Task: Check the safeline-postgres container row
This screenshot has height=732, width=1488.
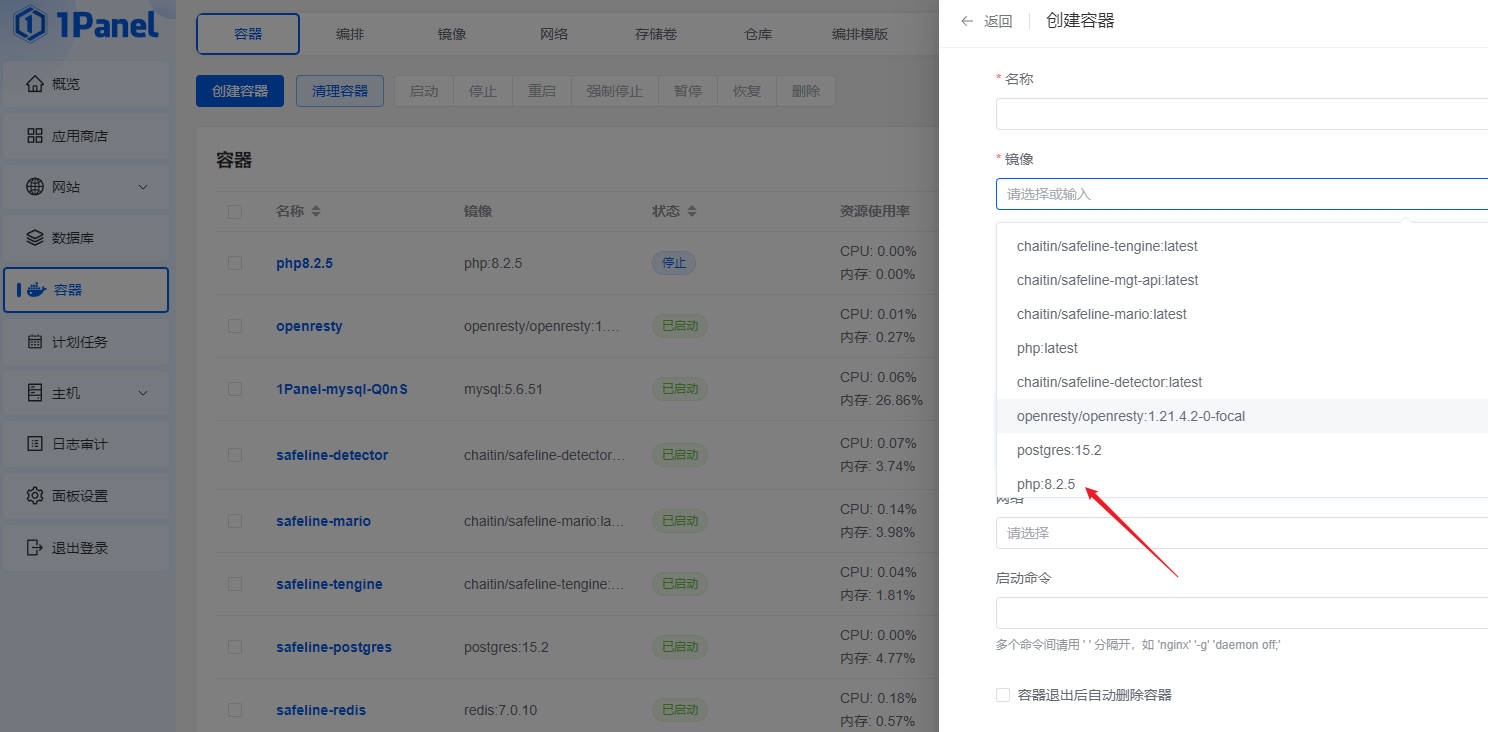Action: click(x=235, y=647)
